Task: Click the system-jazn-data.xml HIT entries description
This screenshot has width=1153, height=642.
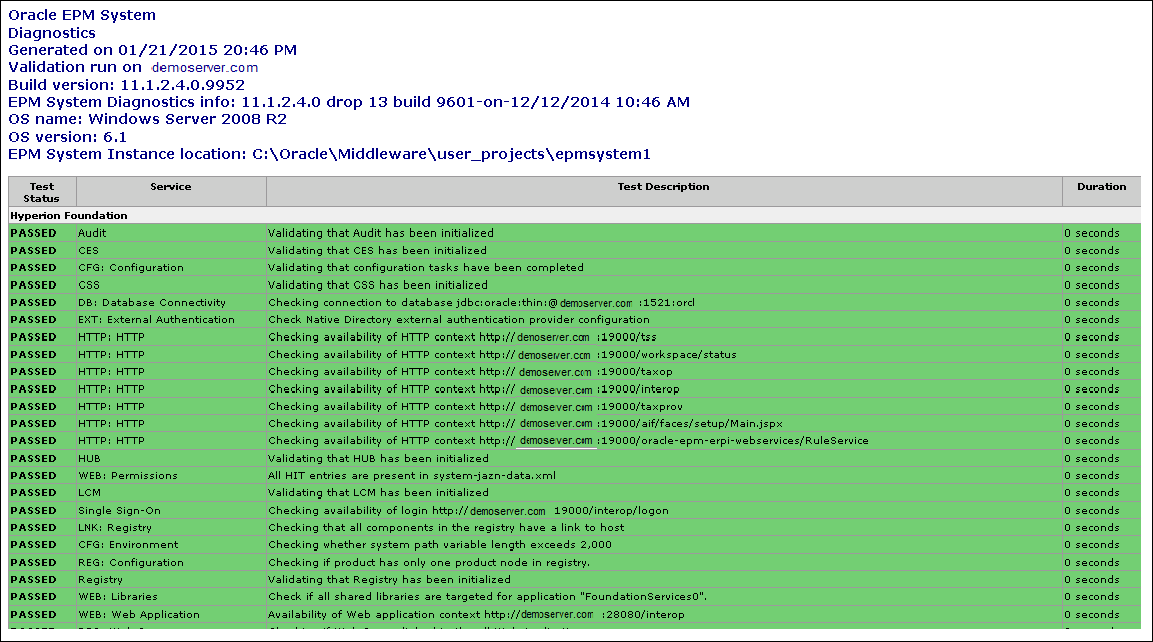Action: [412, 476]
